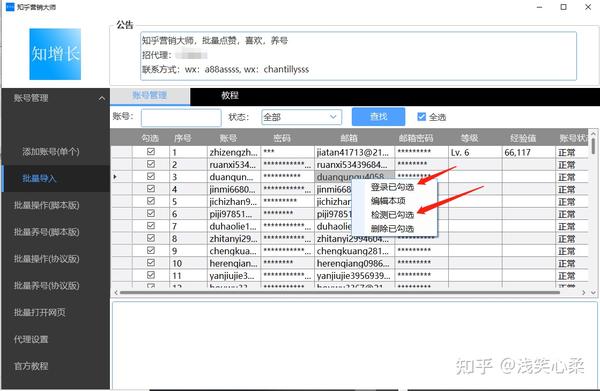
Task: Uncheck the checkbox for row 7 duhaolie1
Action: tap(151, 226)
